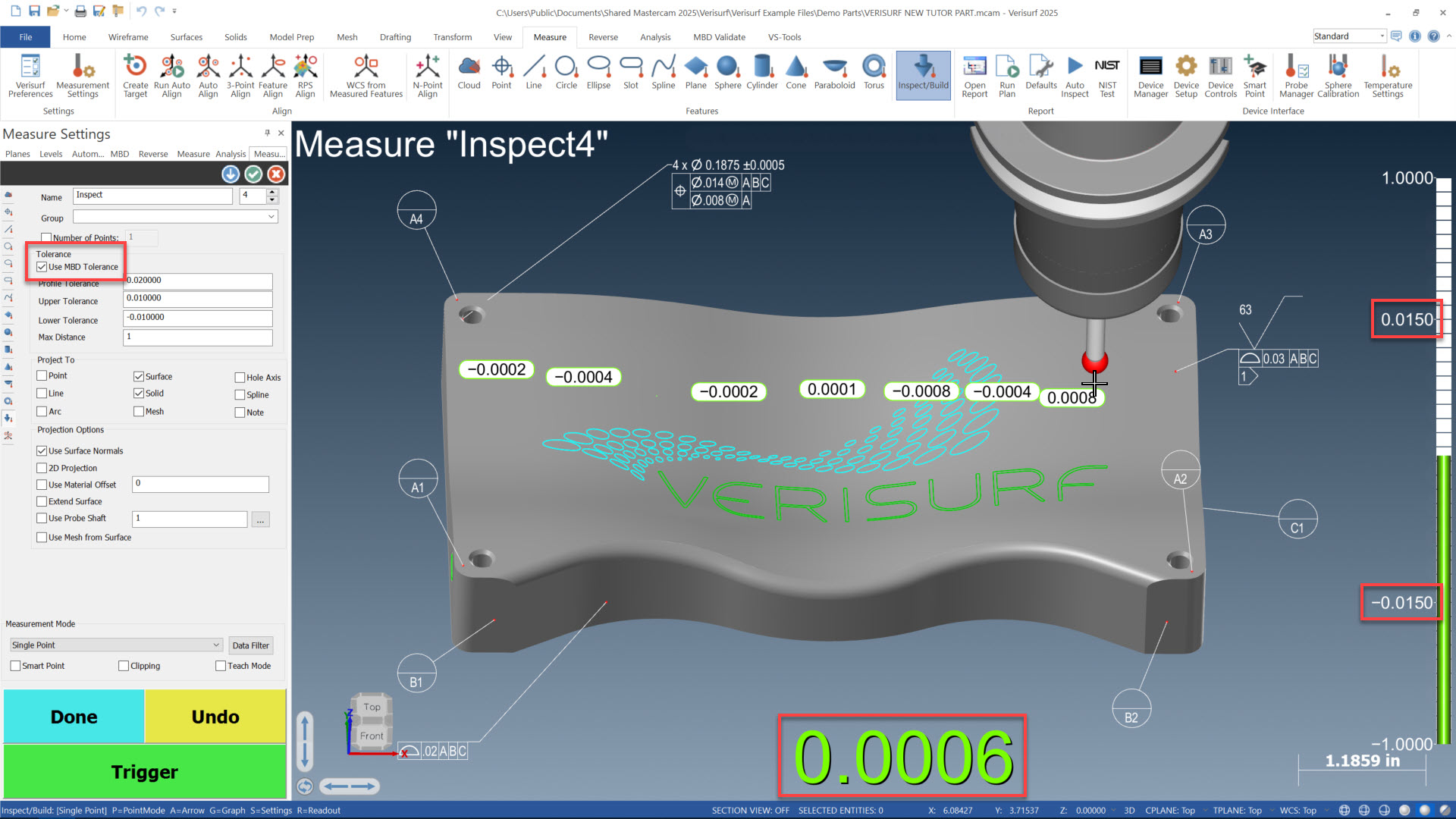Enable 2D Projection checkbox
The width and height of the screenshot is (1456, 819).
coord(42,469)
